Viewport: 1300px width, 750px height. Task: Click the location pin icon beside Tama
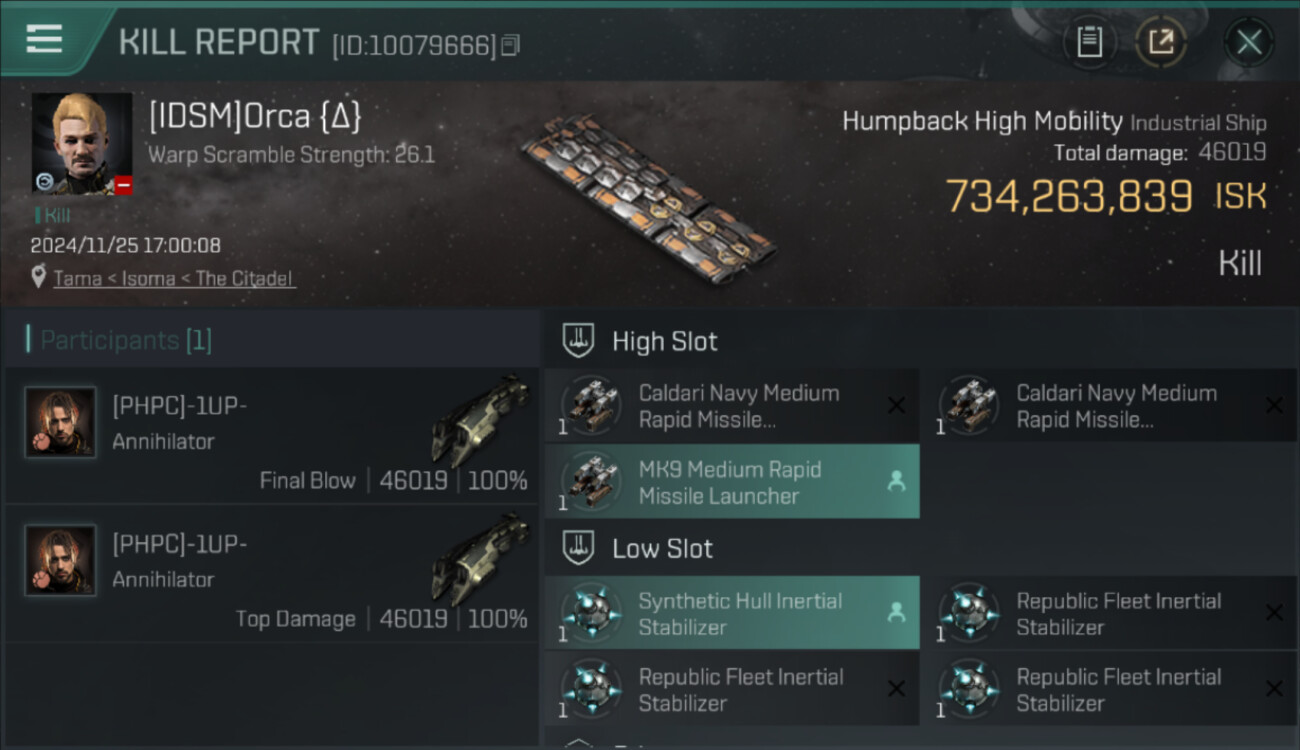point(38,278)
